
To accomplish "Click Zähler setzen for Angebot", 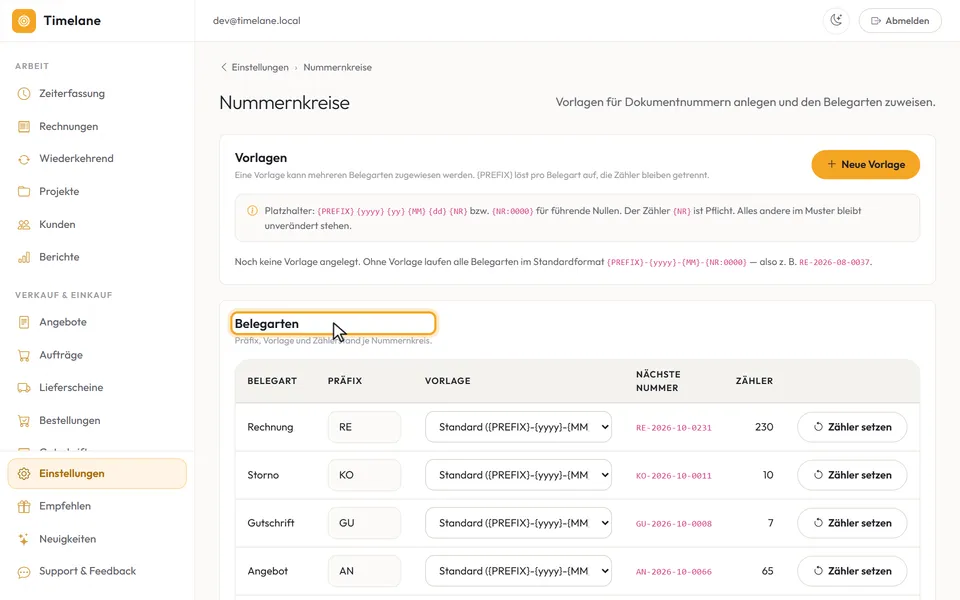I will tap(852, 571).
